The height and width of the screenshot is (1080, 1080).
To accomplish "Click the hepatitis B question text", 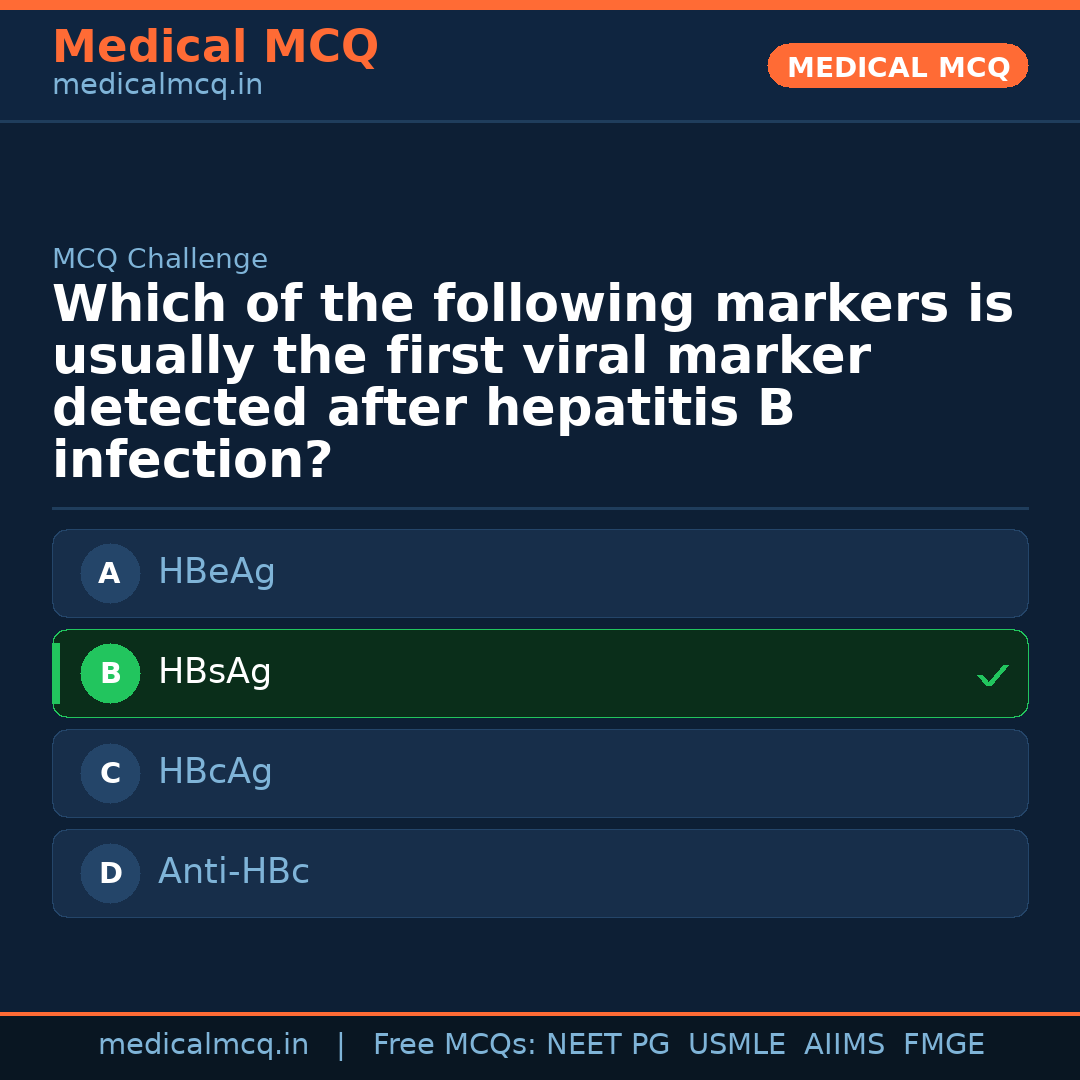I will (x=532, y=383).
